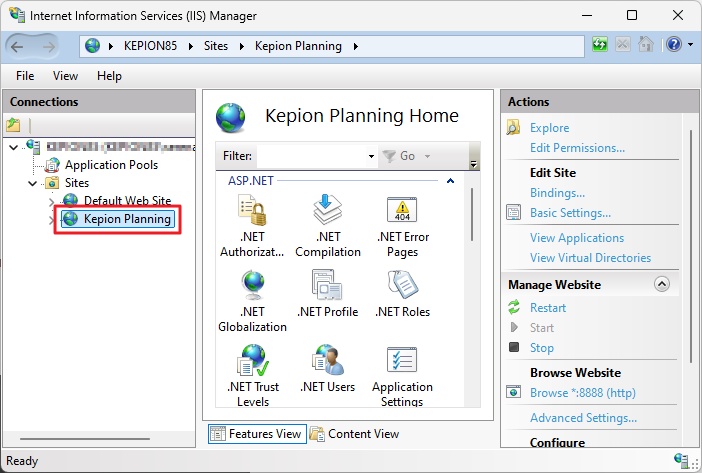Click Browse *:8888 (http) link

pyautogui.click(x=583, y=392)
